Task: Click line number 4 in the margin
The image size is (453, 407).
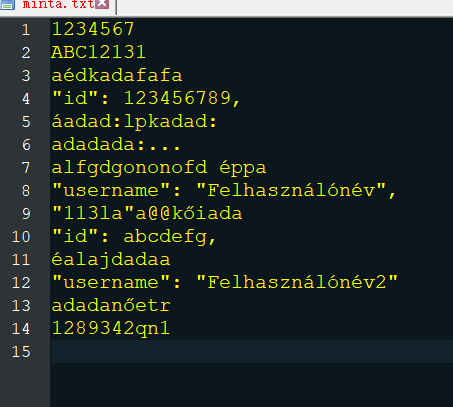Action: click(x=26, y=99)
